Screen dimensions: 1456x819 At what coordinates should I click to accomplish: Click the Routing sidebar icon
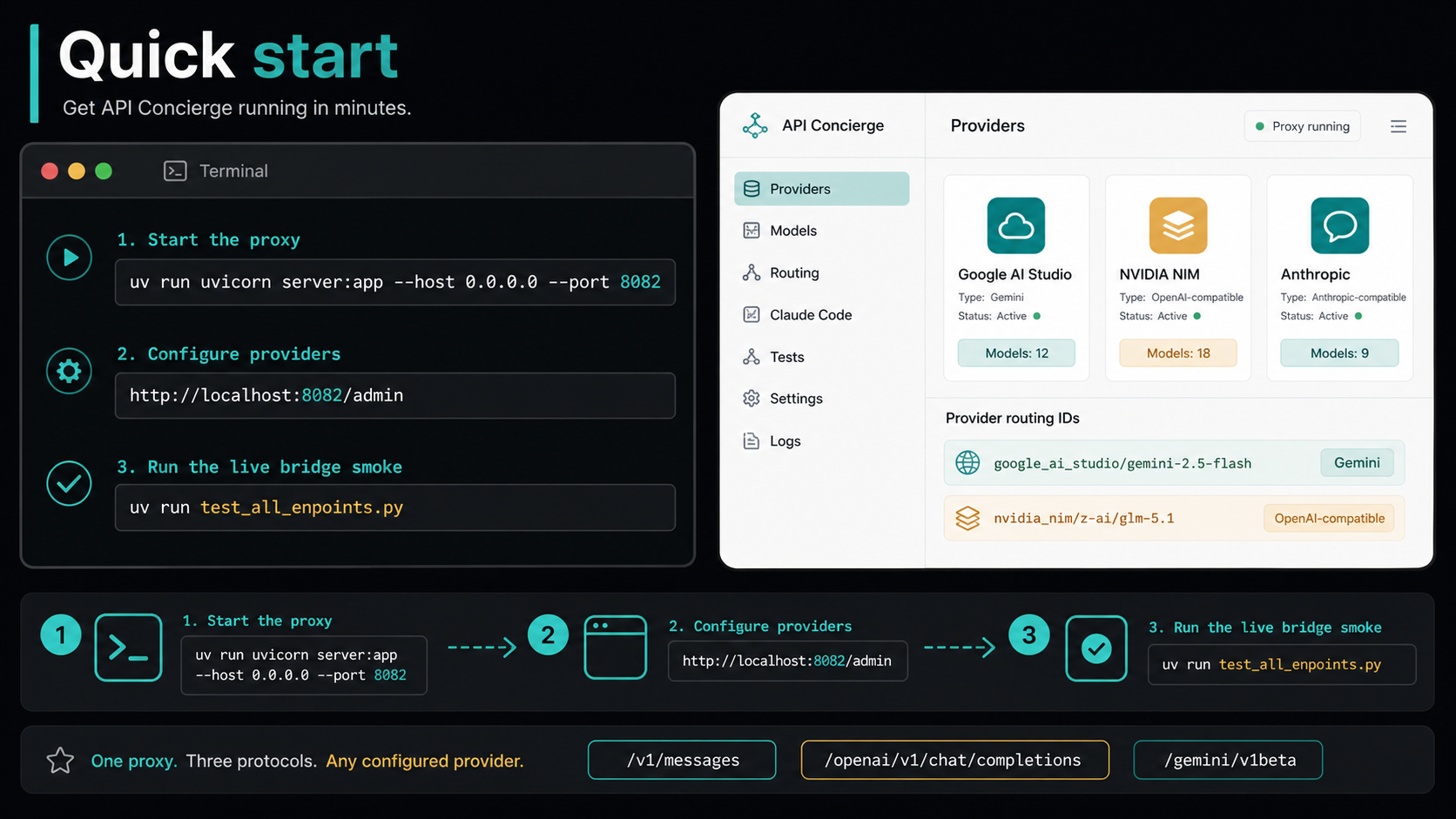(752, 272)
